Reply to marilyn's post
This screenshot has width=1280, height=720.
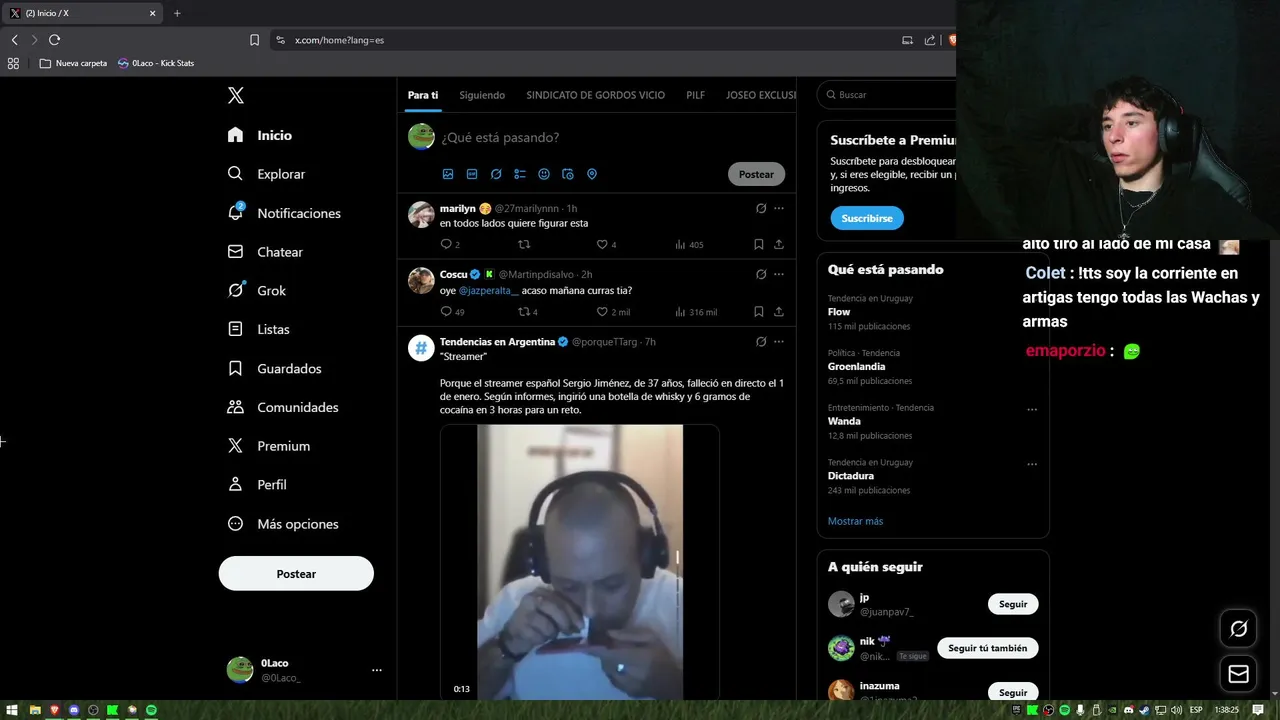click(446, 244)
